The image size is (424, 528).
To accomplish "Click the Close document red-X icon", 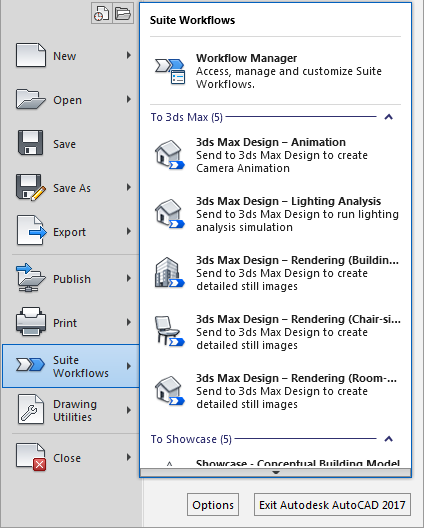I will [x=31, y=457].
